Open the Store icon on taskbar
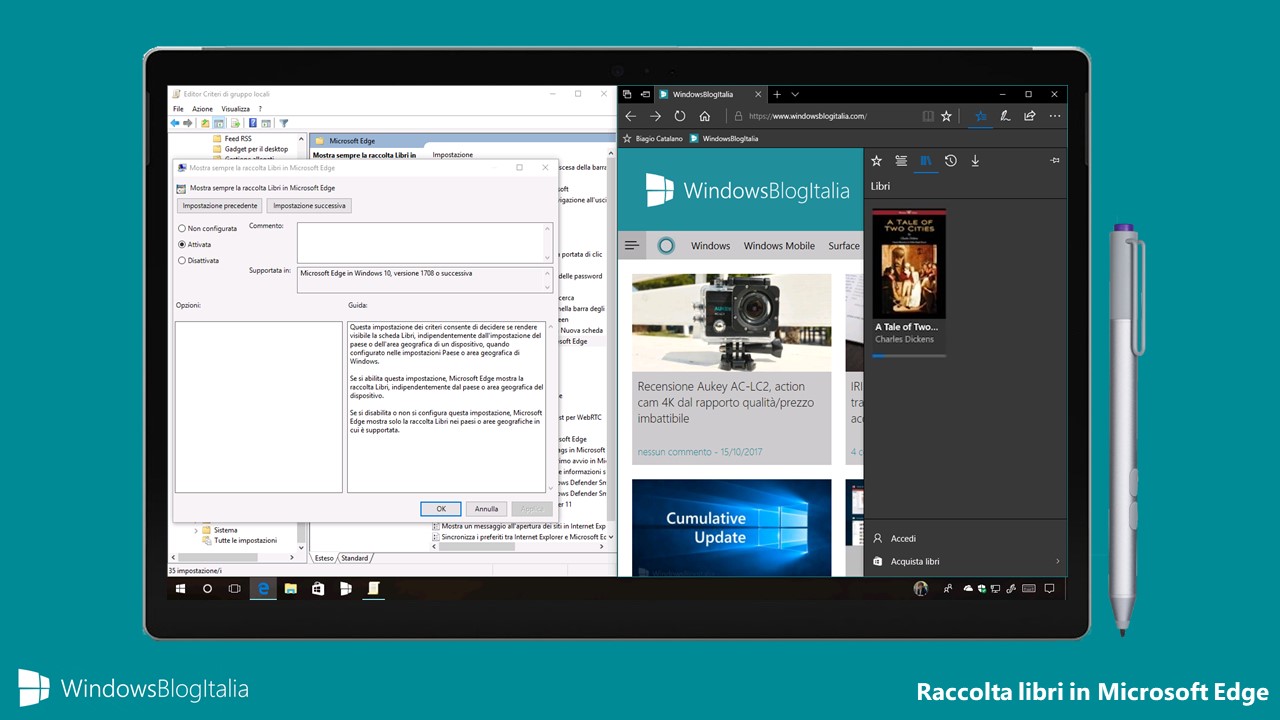The image size is (1280, 720). point(318,589)
